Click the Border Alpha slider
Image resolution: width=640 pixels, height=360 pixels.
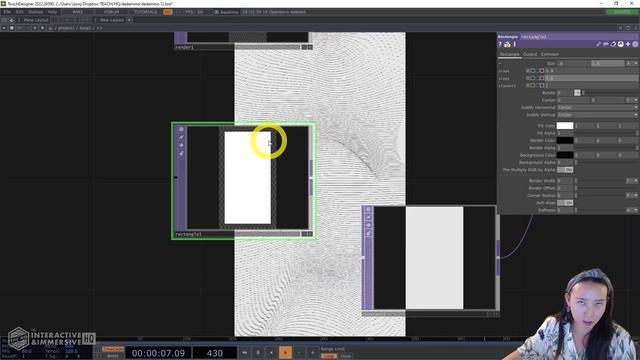[x=606, y=148]
